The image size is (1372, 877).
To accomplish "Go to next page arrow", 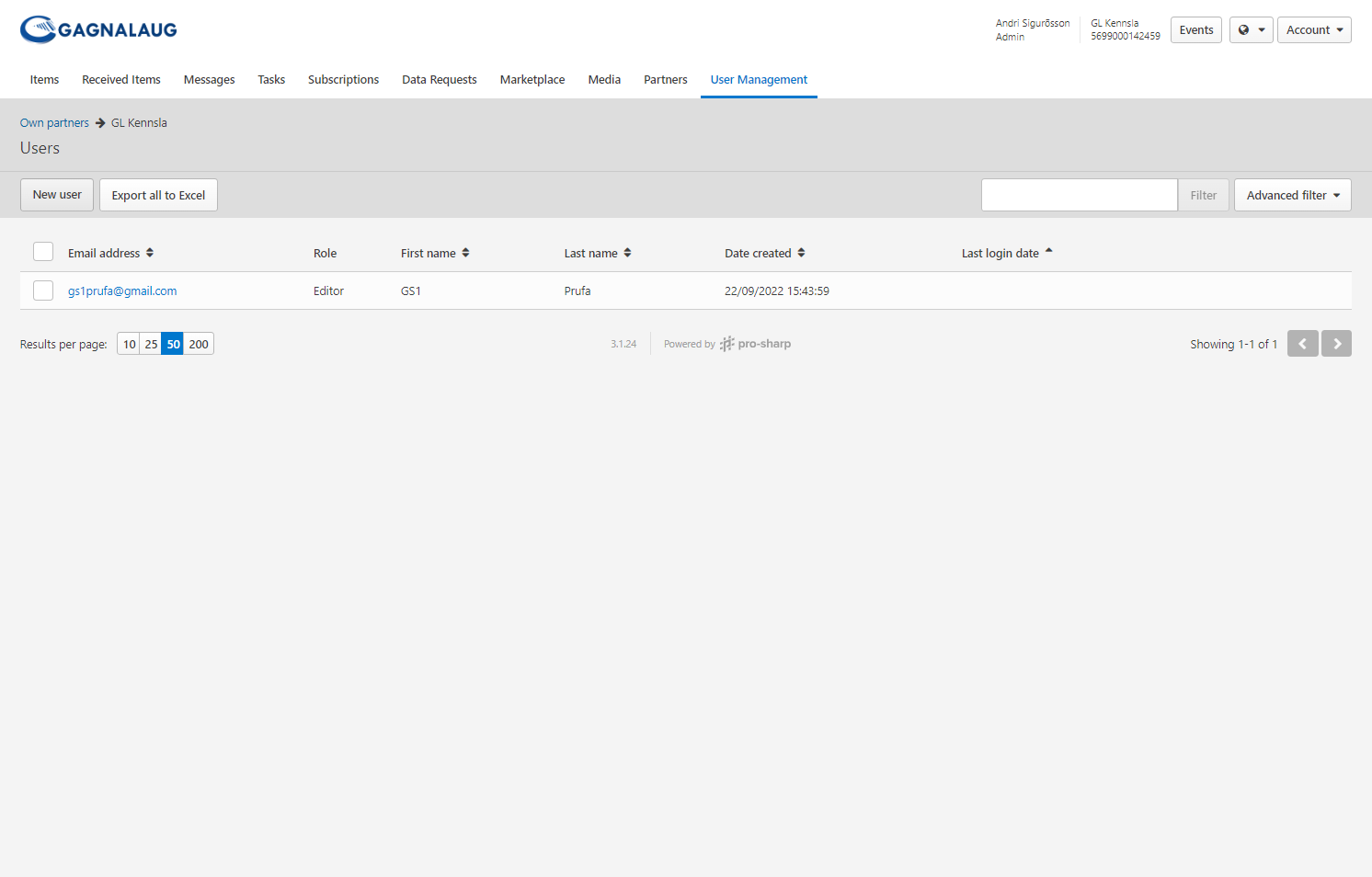I will click(x=1336, y=343).
